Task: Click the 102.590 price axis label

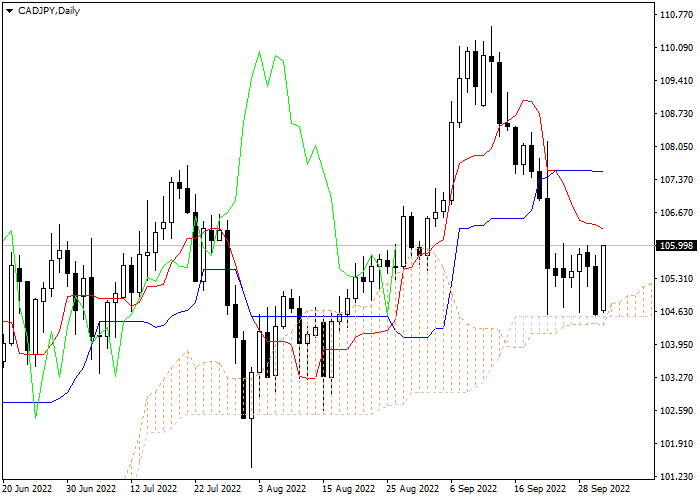Action: point(678,411)
